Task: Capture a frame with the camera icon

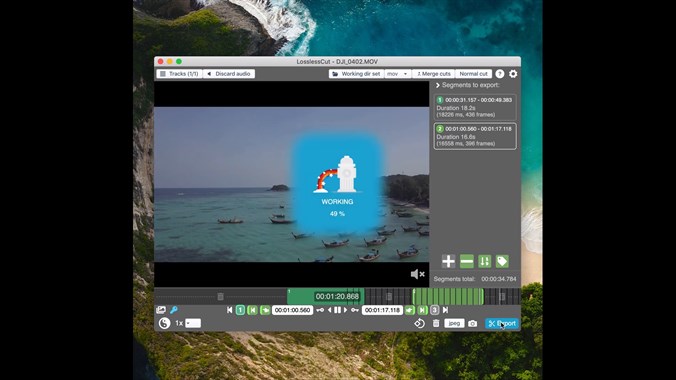Action: coord(473,323)
